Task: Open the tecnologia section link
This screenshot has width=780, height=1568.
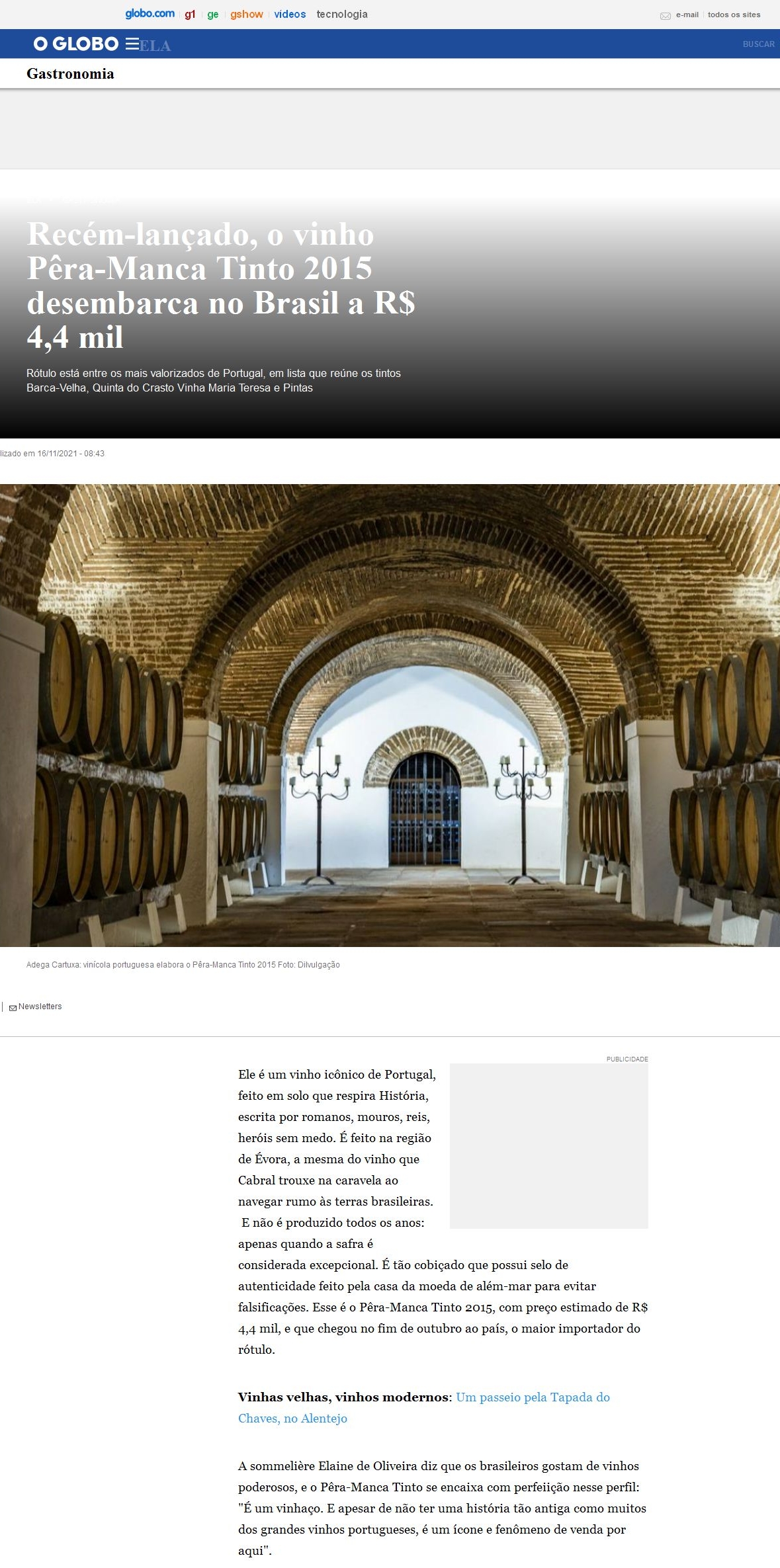Action: click(341, 15)
